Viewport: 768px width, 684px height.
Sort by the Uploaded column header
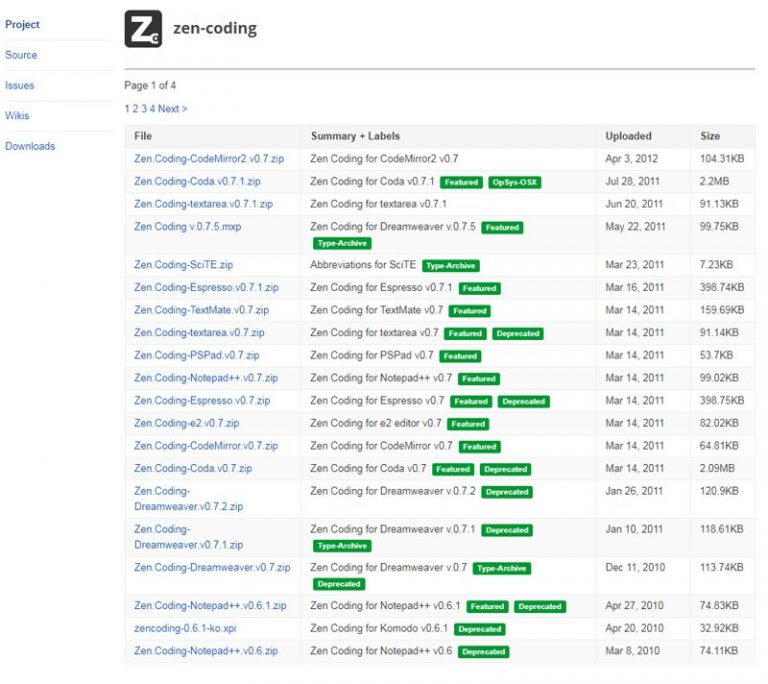[x=628, y=136]
